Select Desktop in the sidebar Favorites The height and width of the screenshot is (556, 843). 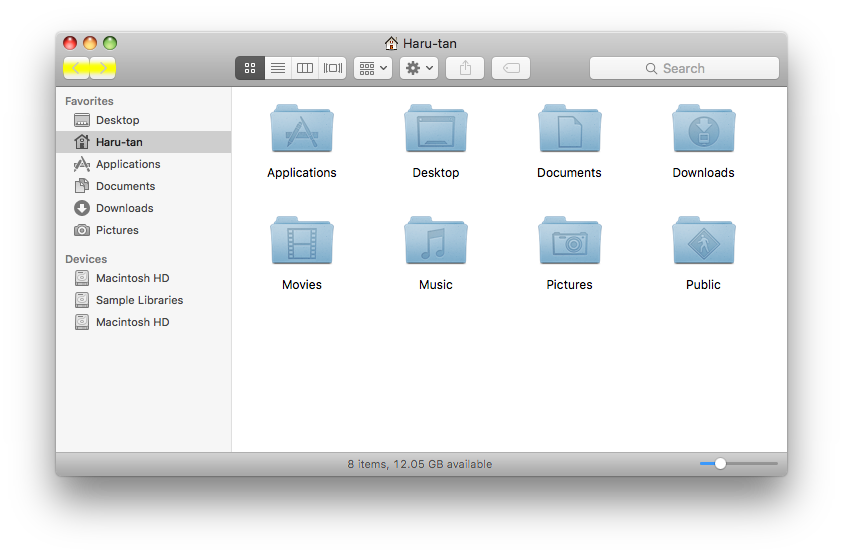(144, 120)
